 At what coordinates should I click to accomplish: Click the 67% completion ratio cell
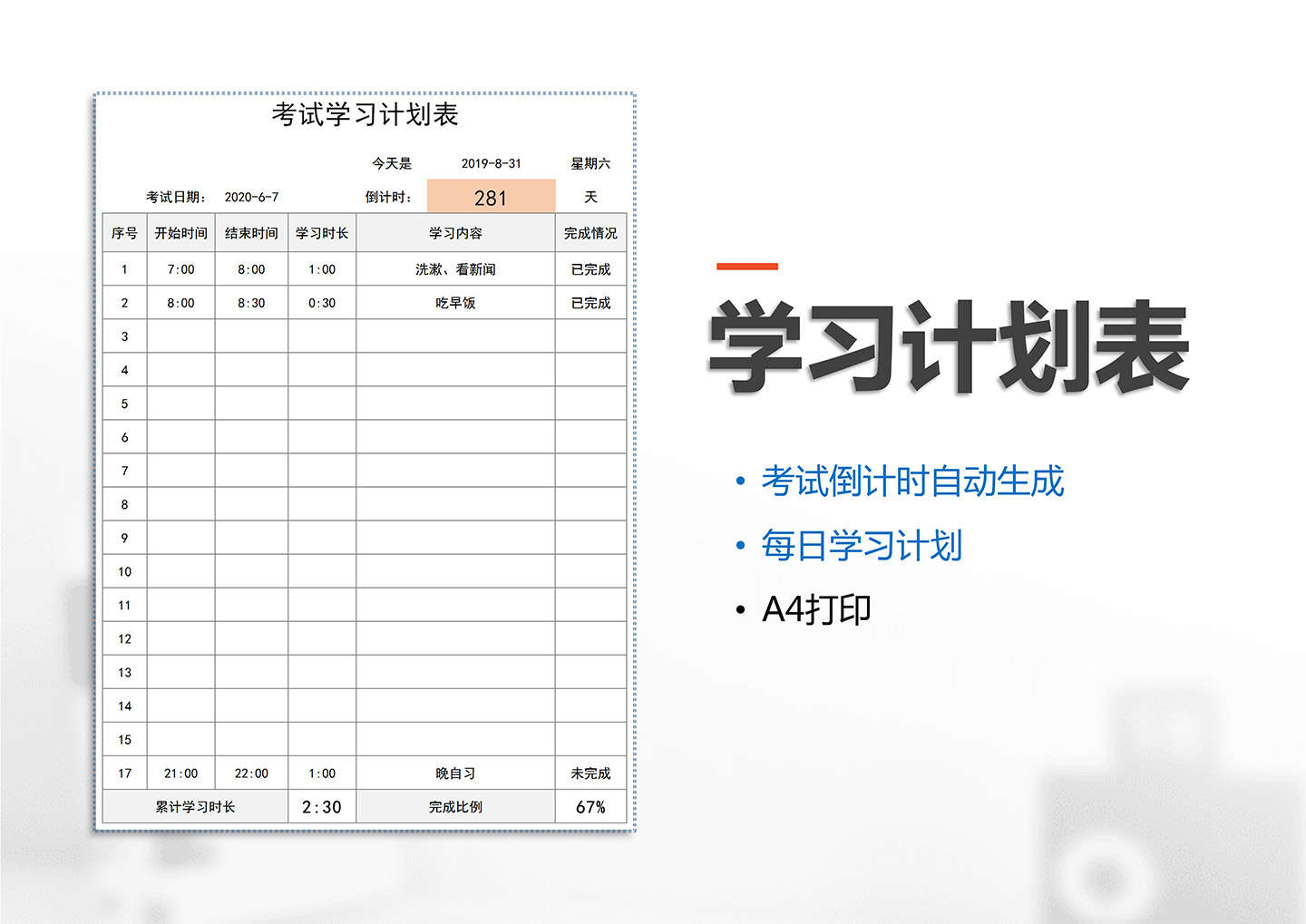(x=590, y=805)
